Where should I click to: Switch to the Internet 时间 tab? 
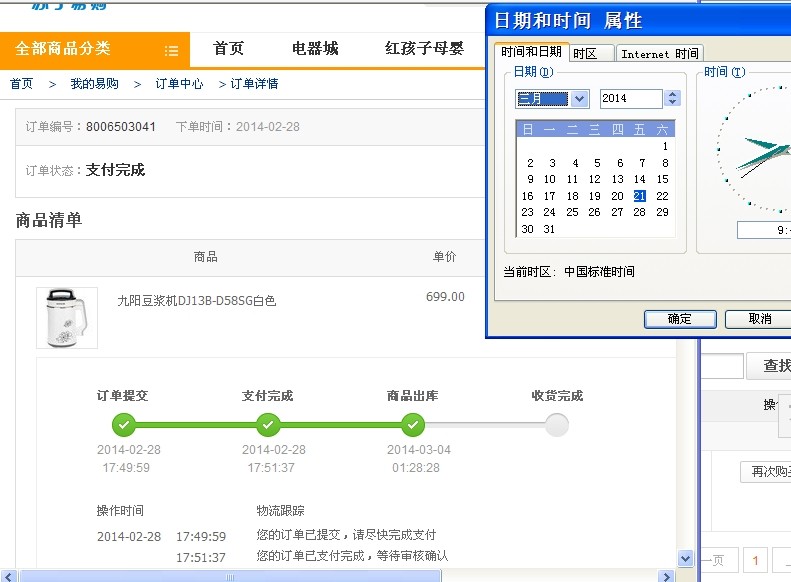(x=659, y=53)
